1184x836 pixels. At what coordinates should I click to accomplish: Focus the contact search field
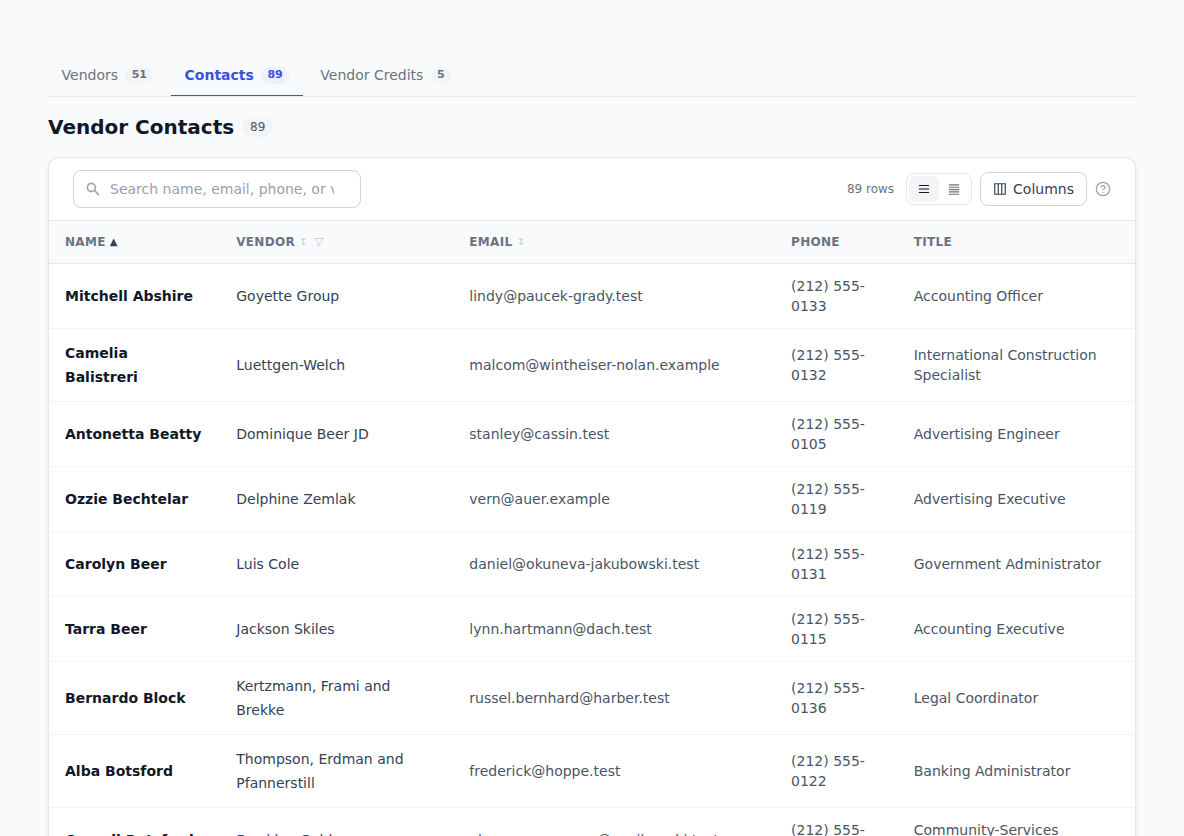[217, 189]
